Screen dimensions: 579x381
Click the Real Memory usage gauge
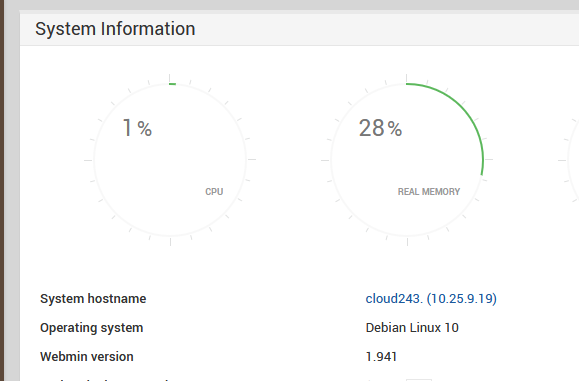tap(407, 160)
